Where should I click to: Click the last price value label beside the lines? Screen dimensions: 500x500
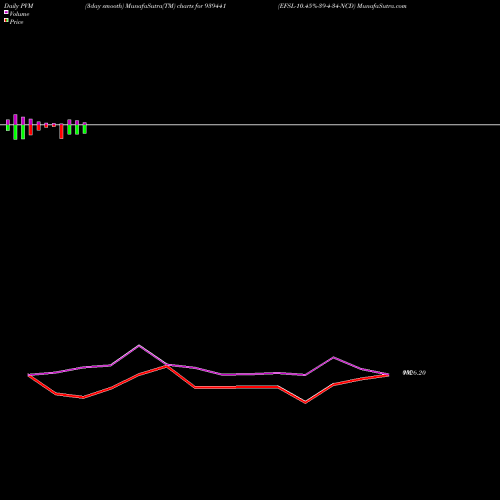point(414,373)
